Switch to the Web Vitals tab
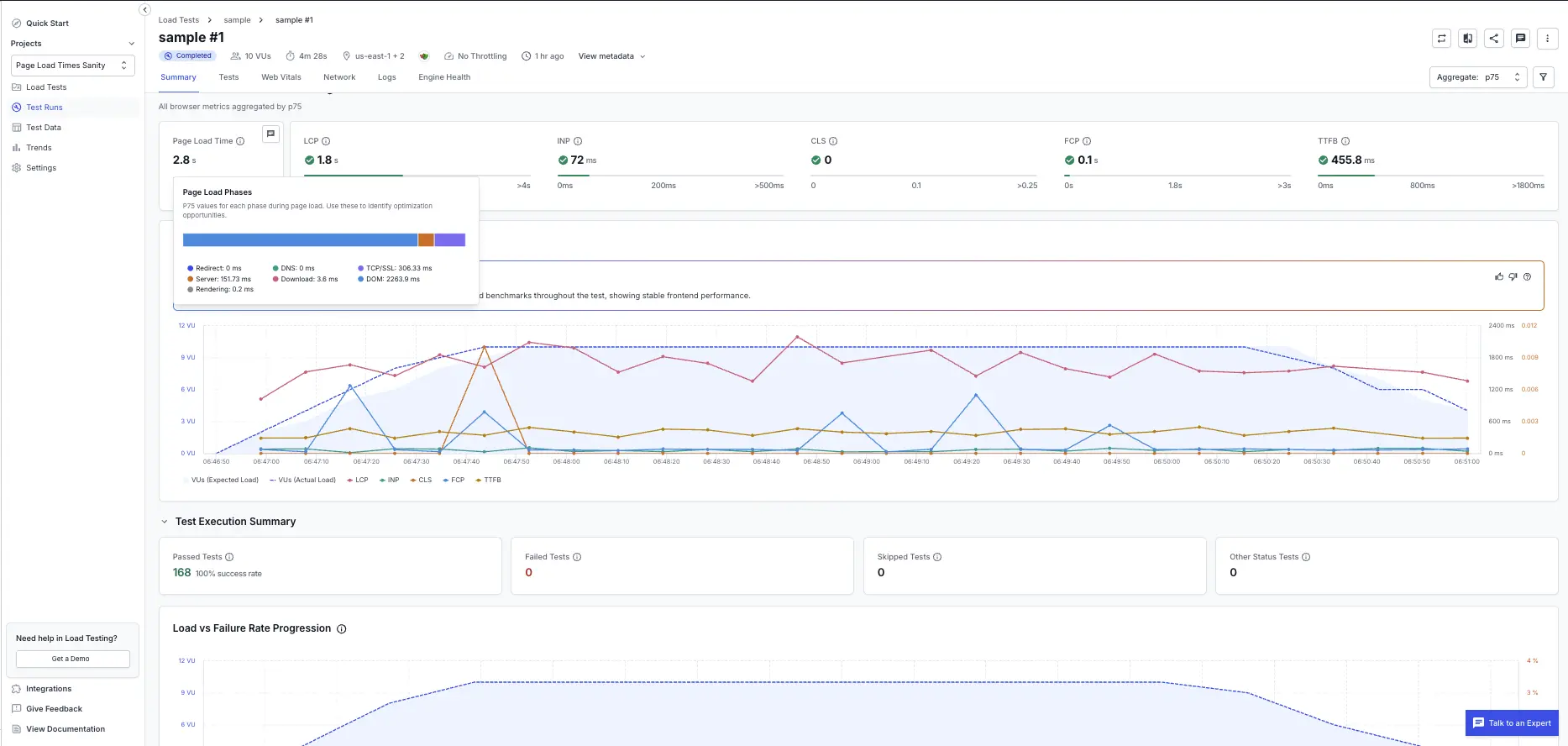Viewport: 1568px width, 746px height. (281, 77)
